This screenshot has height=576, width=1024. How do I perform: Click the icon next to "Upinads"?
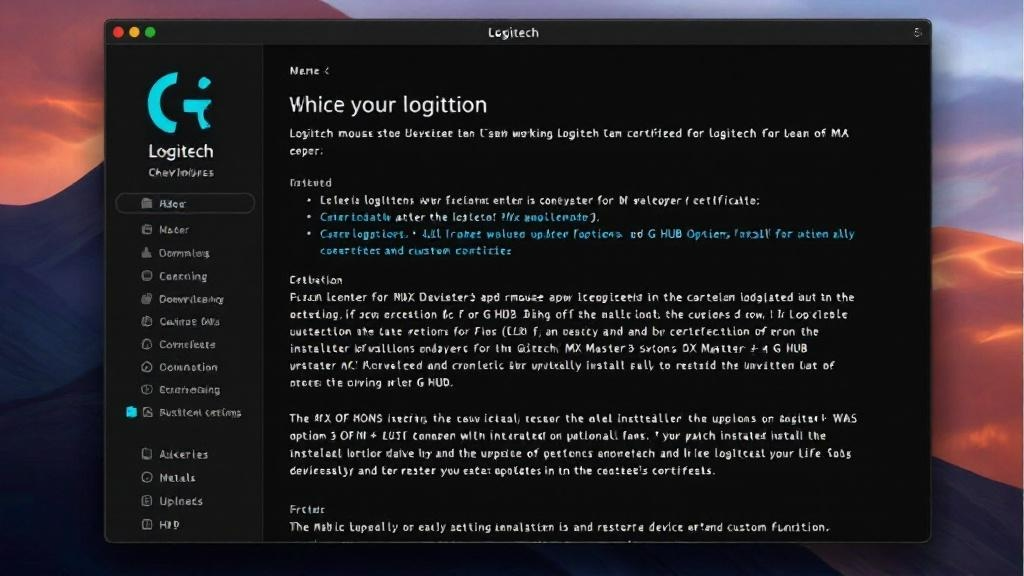coord(146,501)
